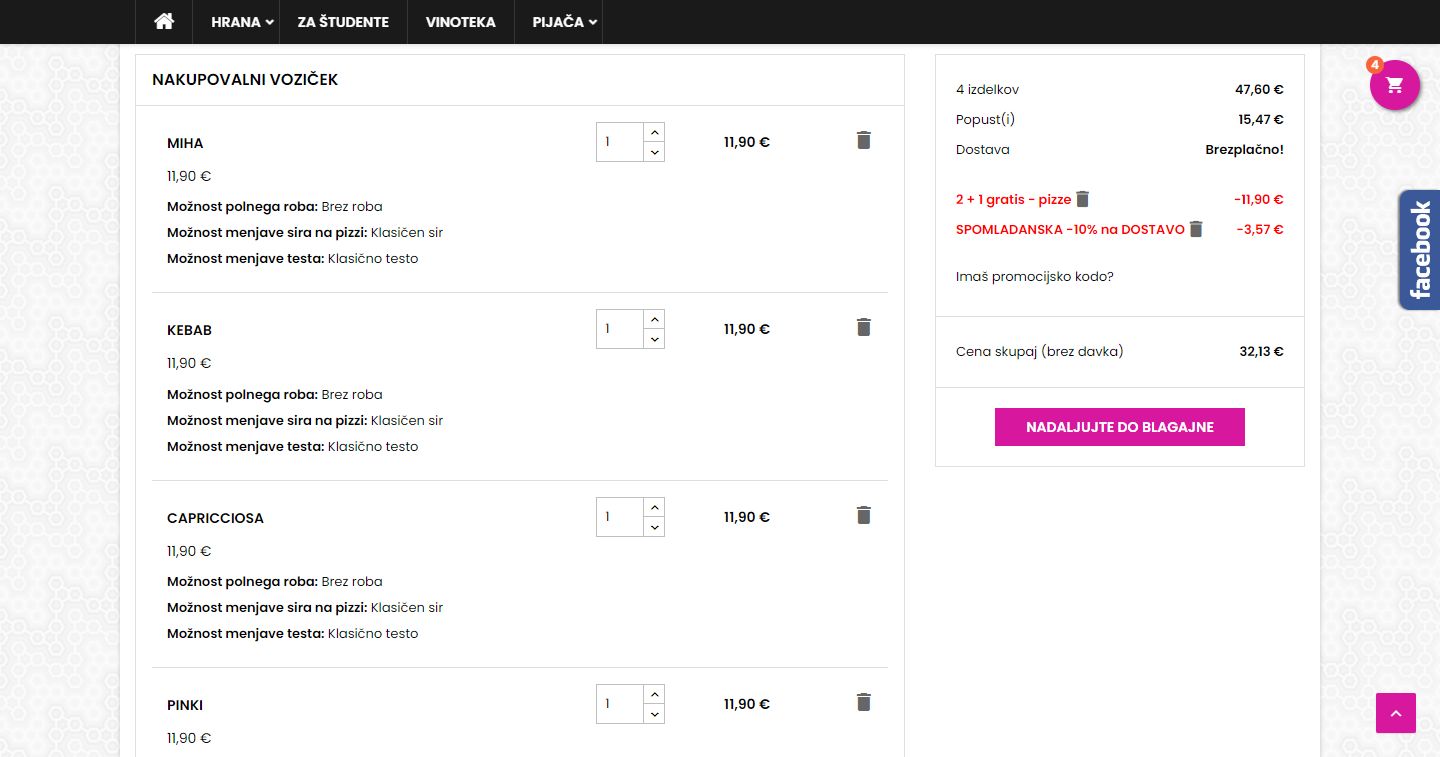Decrease KEBAB quantity by one
1440x757 pixels.
[x=654, y=340]
